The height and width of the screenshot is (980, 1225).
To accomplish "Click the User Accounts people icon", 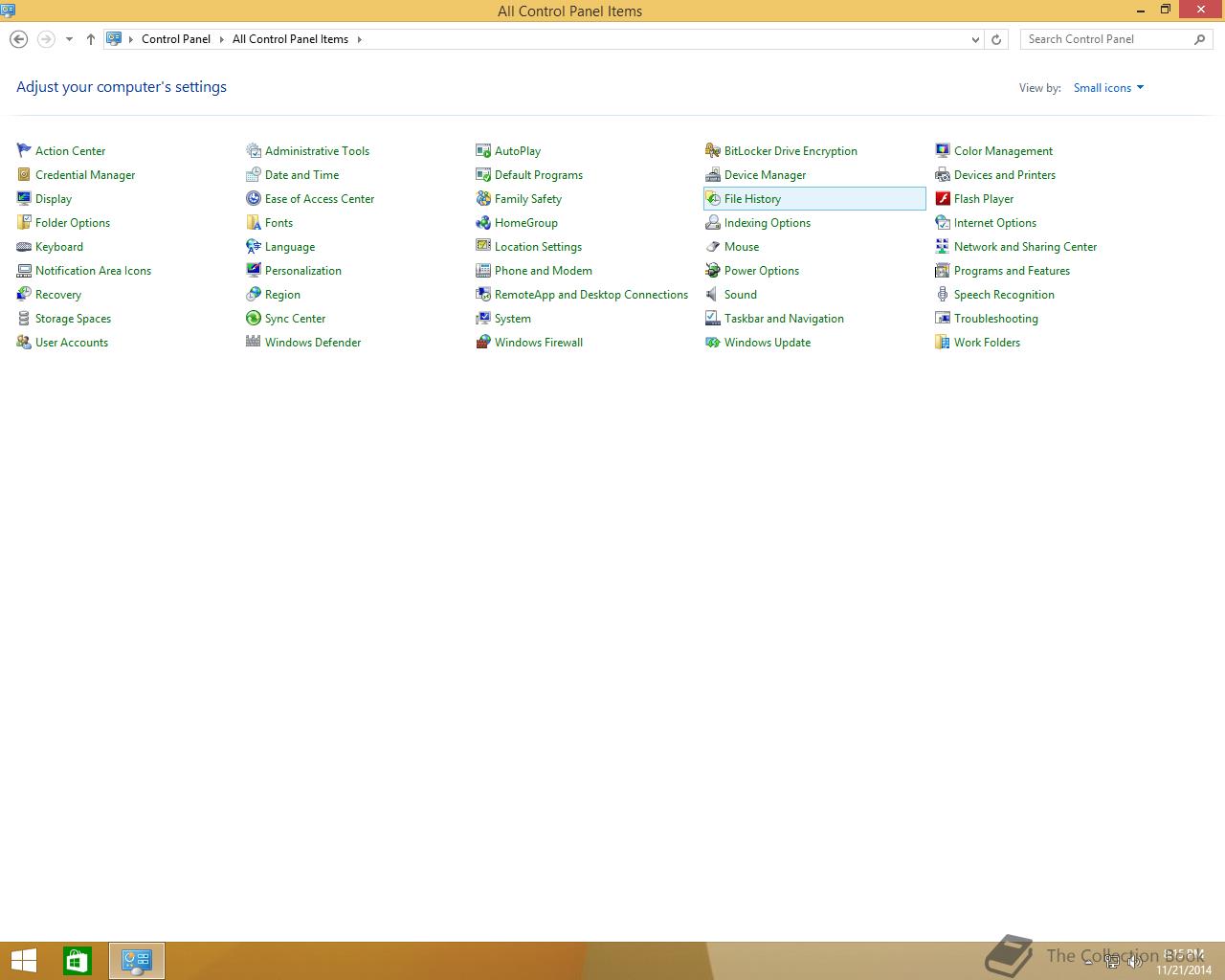I will [x=24, y=342].
